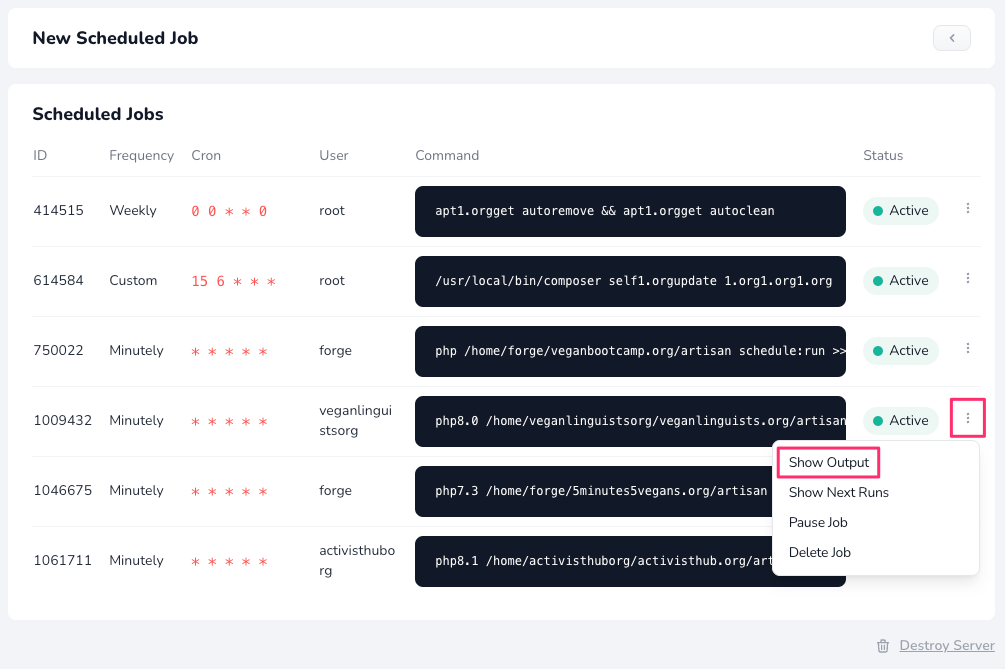Screen dimensions: 1005x669
Task: Open the actions menu for job 750022
Action: [967, 348]
